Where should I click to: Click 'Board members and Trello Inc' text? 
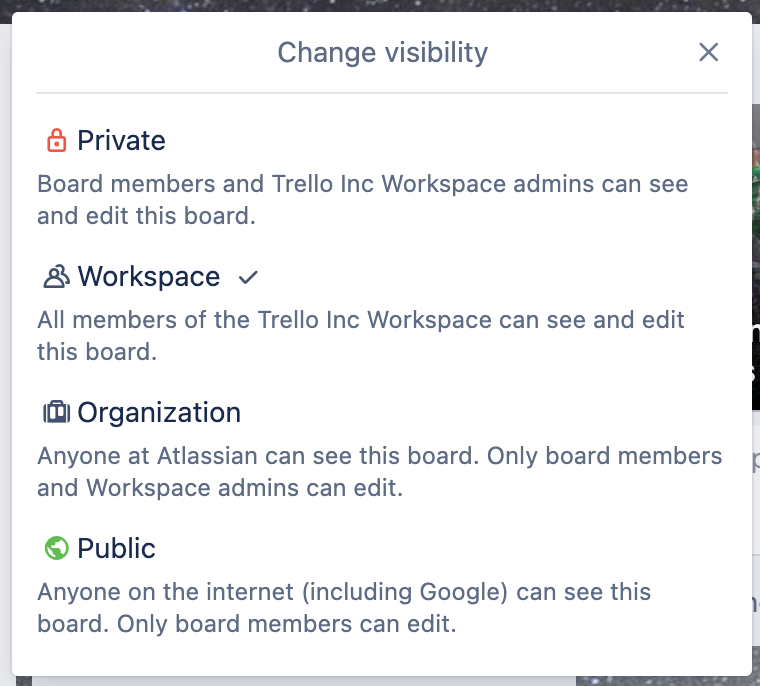click(206, 184)
